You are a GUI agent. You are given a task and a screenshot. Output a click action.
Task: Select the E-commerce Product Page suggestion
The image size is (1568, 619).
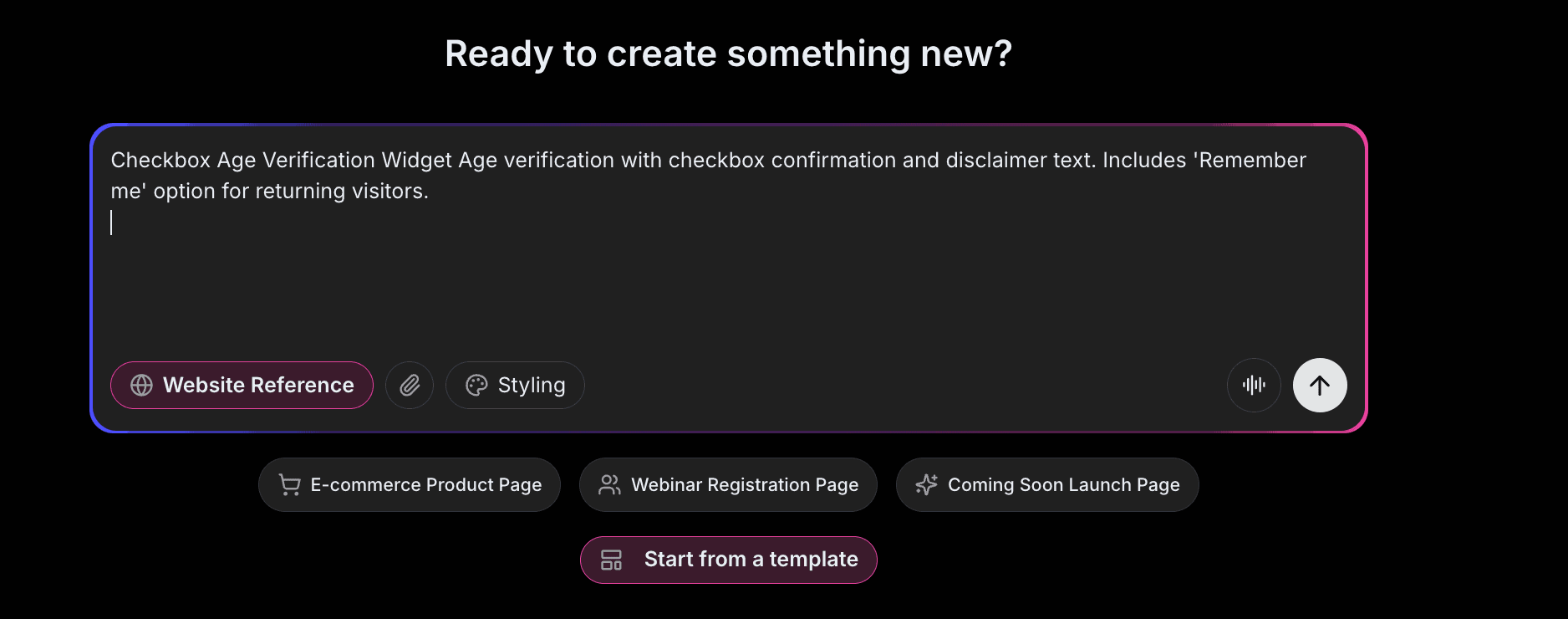pyautogui.click(x=409, y=484)
